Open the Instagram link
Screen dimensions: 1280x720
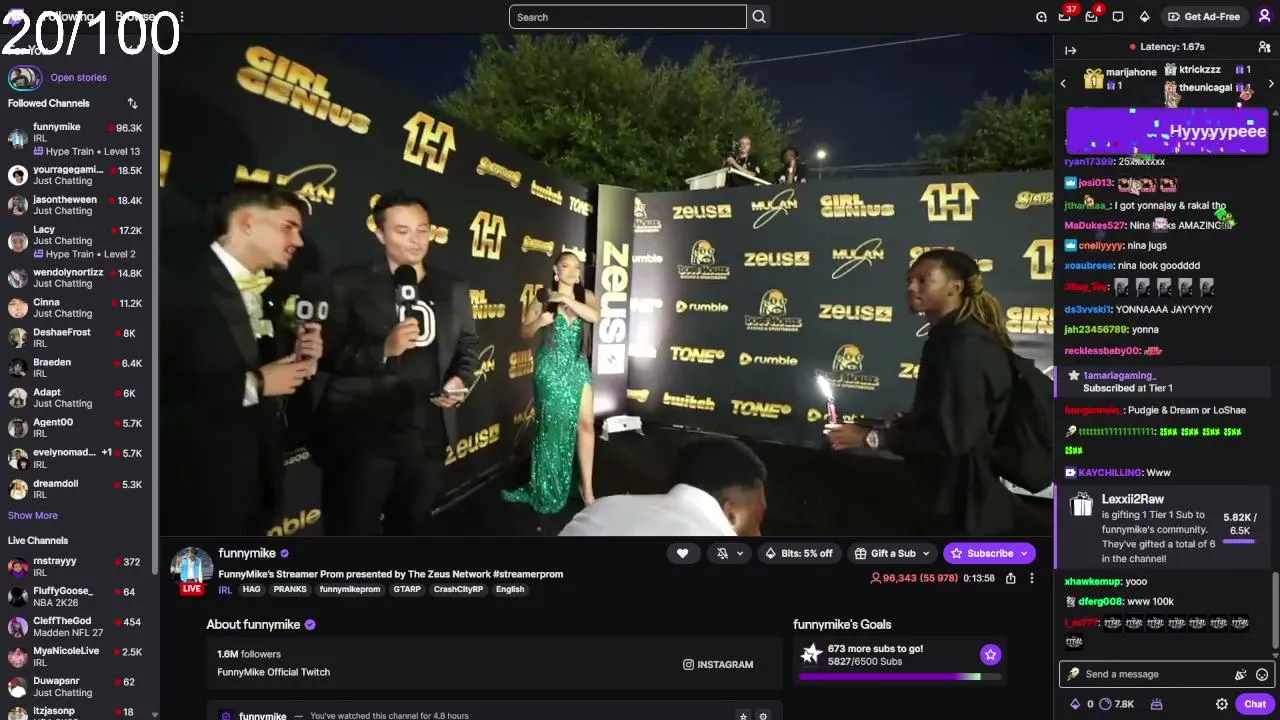718,664
